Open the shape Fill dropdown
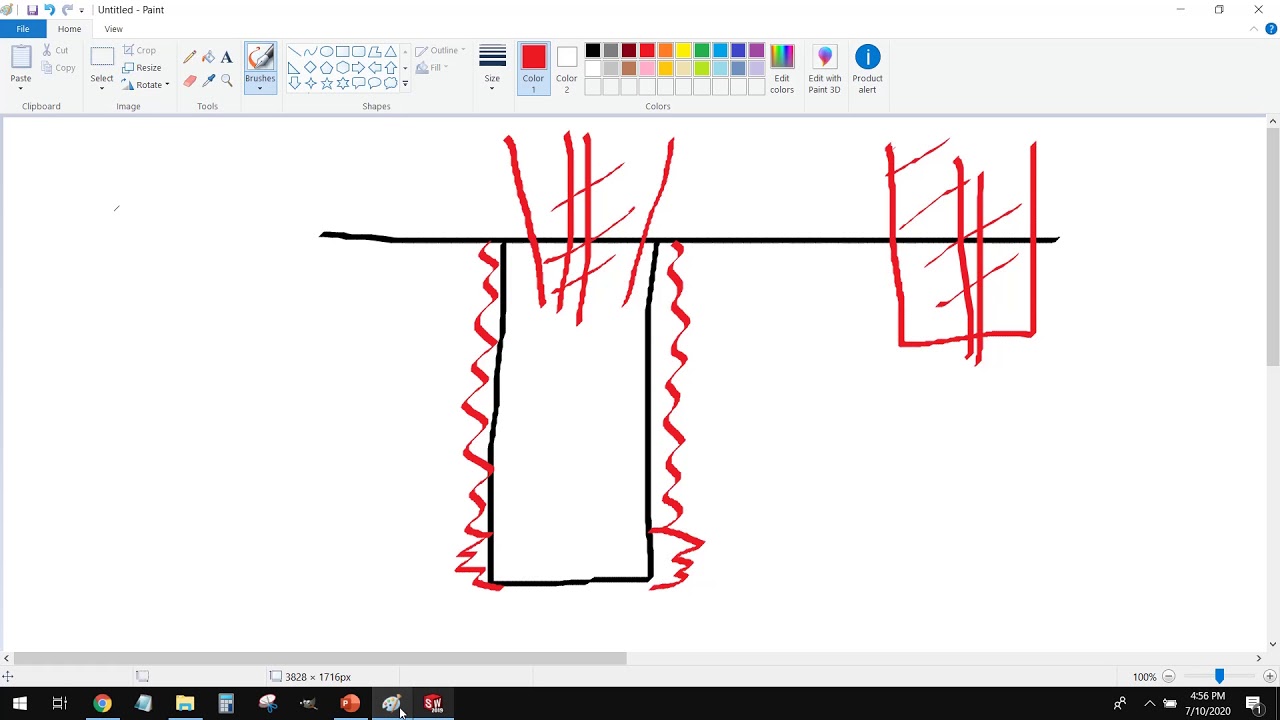Viewport: 1280px width, 720px height. [x=432, y=67]
